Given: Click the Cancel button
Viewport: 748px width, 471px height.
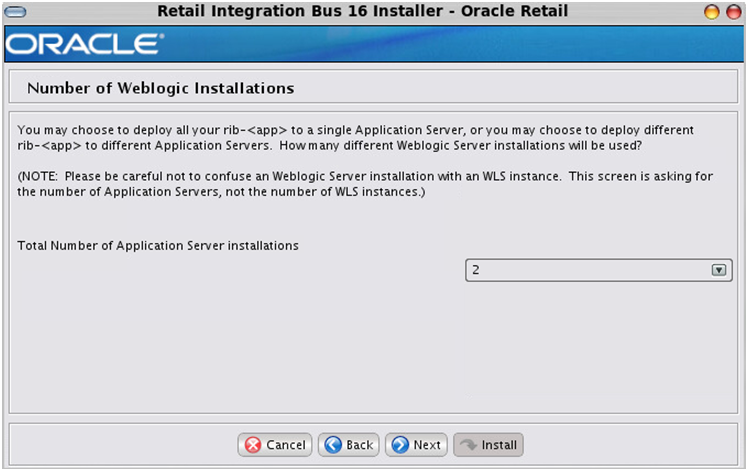Looking at the screenshot, I should coord(275,445).
